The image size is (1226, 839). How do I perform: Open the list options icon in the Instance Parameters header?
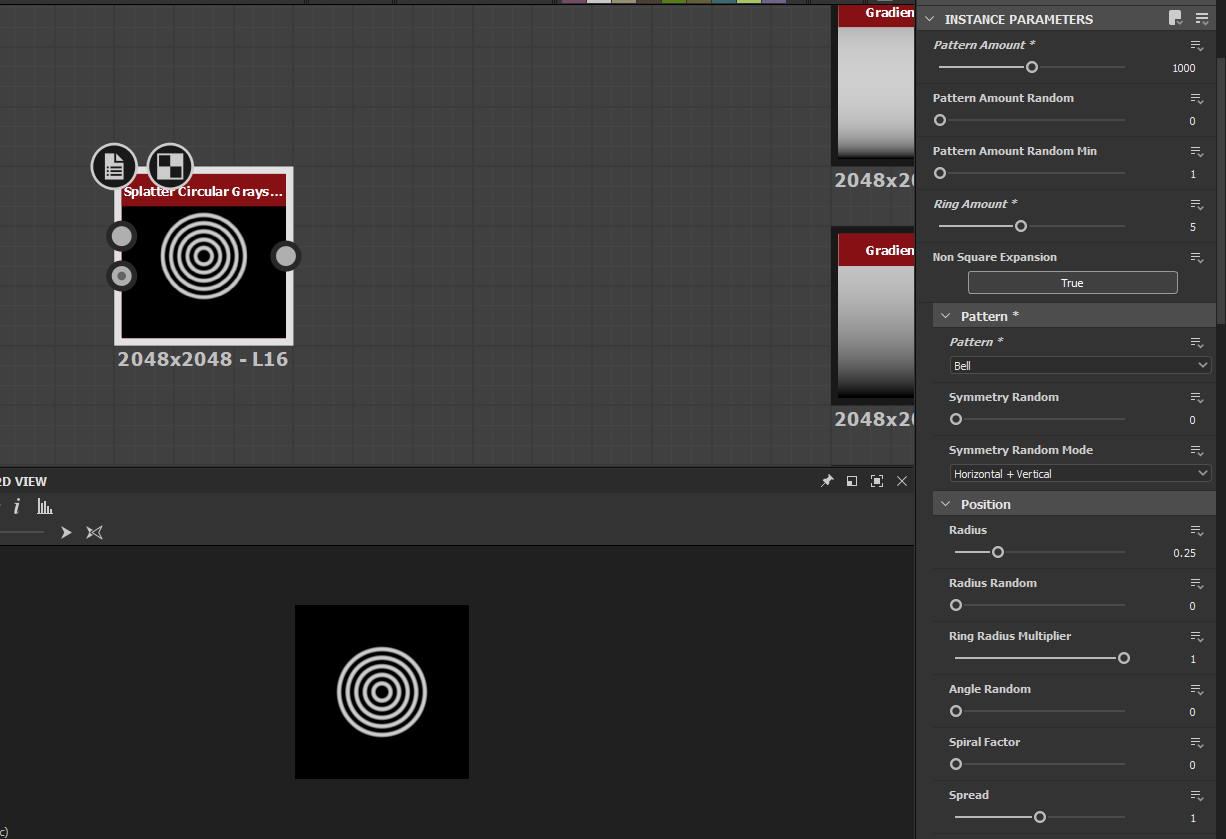pos(1202,18)
